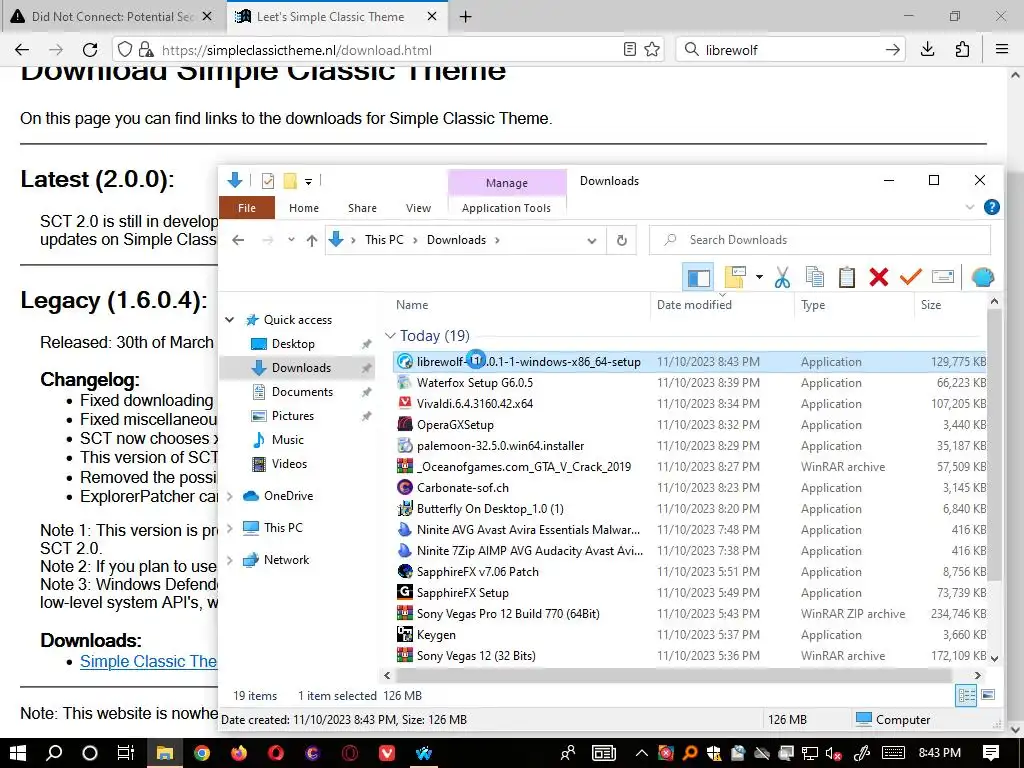Screen dimensions: 1024x768
Task: Open Explorer recent locations dropdown
Action: (291, 240)
